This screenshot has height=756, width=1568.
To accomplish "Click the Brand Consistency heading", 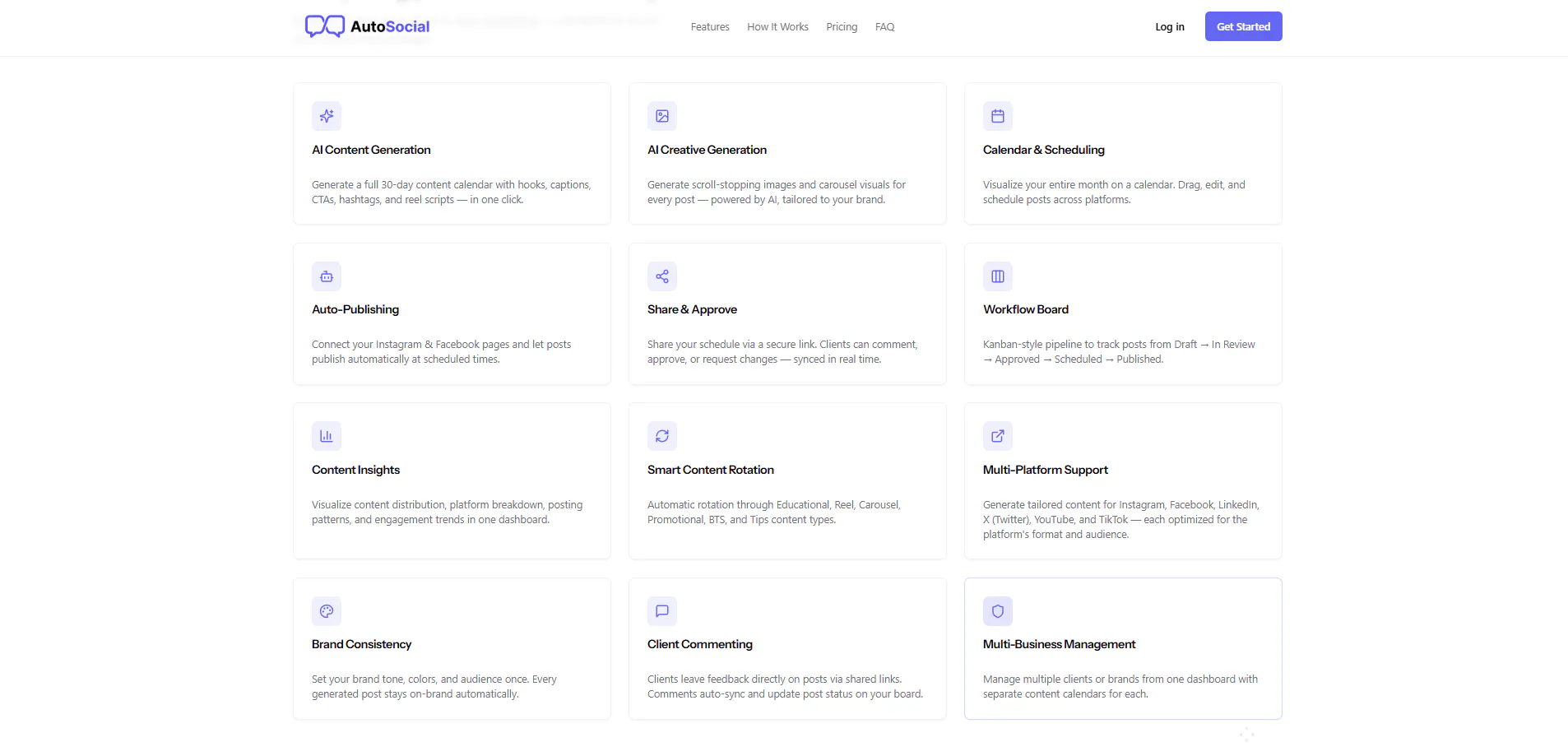I will coord(361,644).
